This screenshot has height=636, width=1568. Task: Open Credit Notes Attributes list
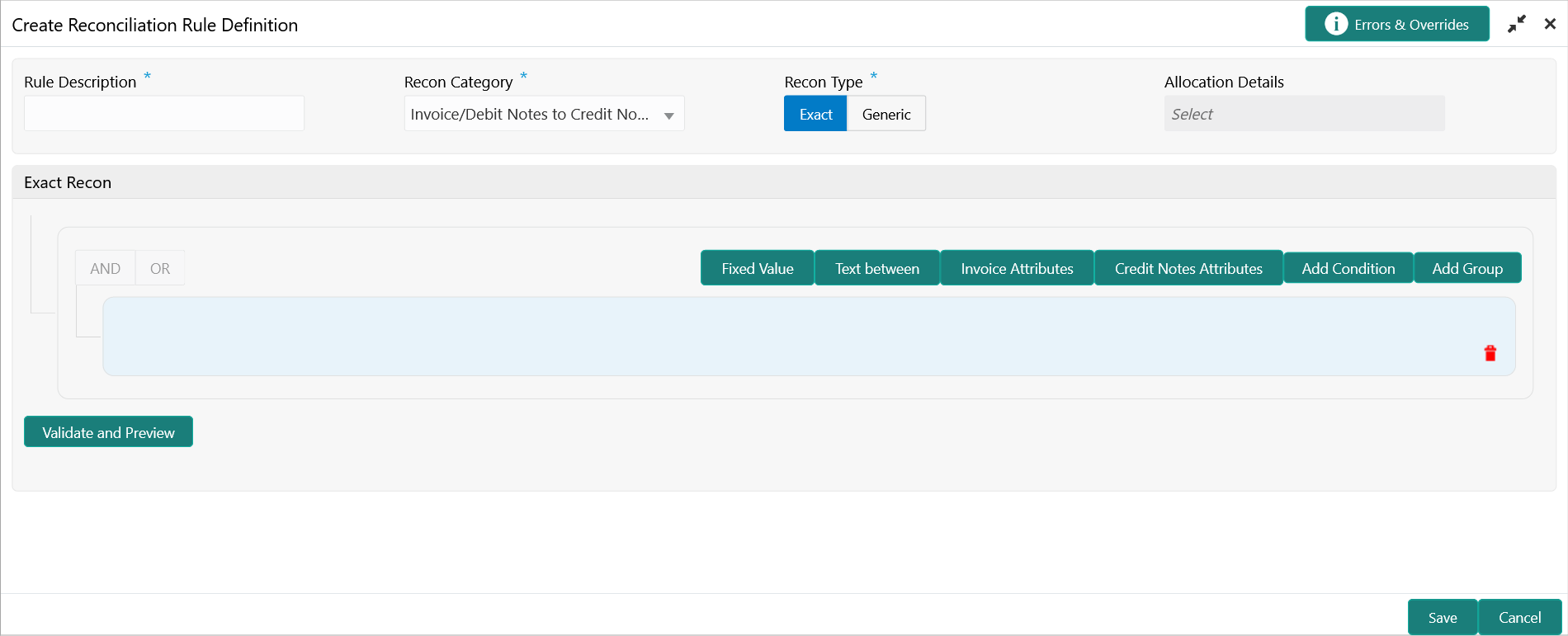coord(1188,268)
